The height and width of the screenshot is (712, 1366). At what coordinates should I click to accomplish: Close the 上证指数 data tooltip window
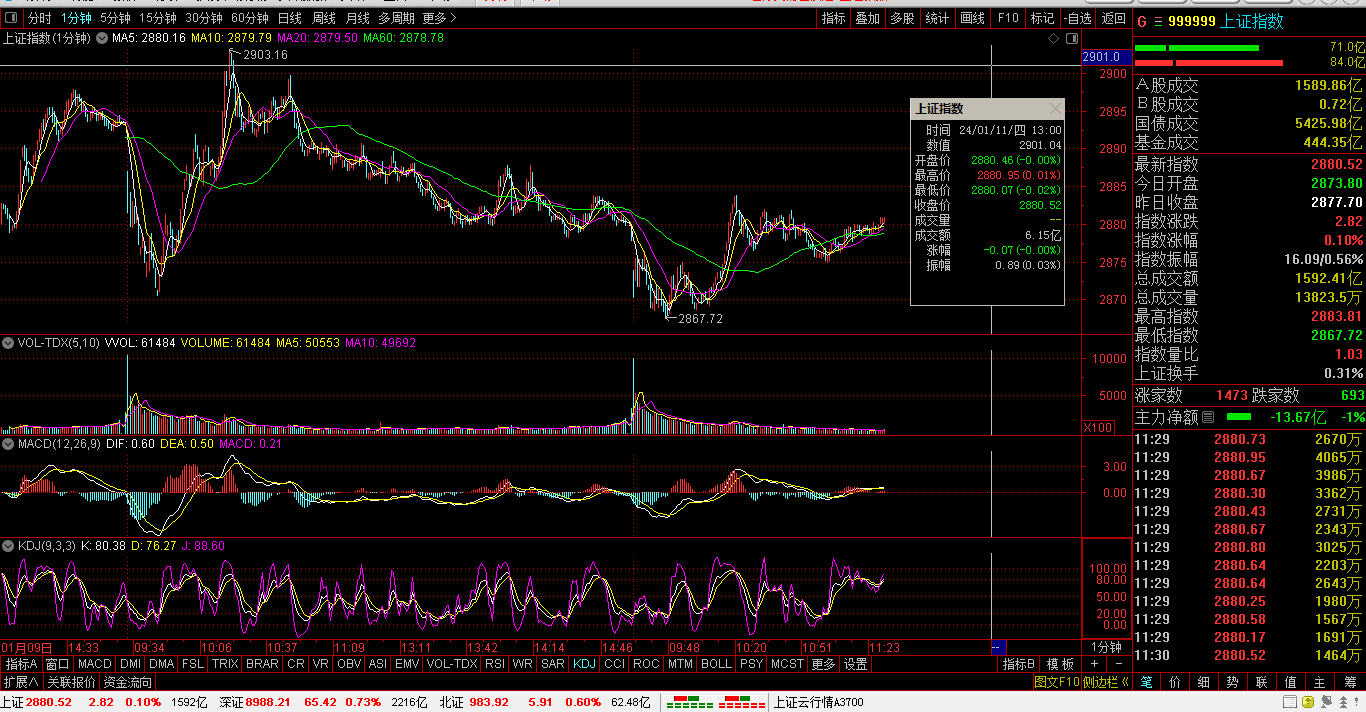coord(1055,108)
